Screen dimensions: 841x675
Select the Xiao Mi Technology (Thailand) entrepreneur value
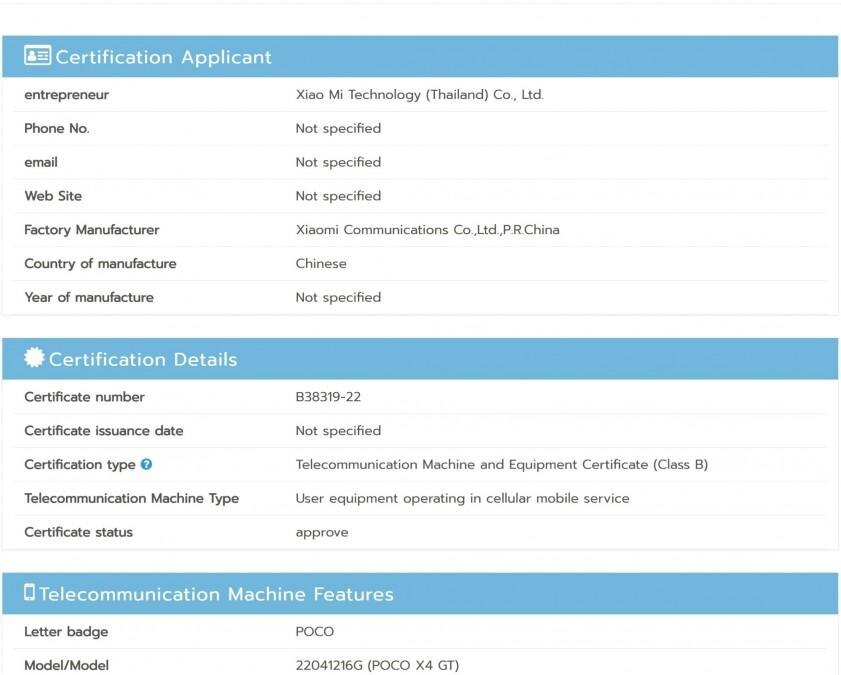[x=419, y=95]
